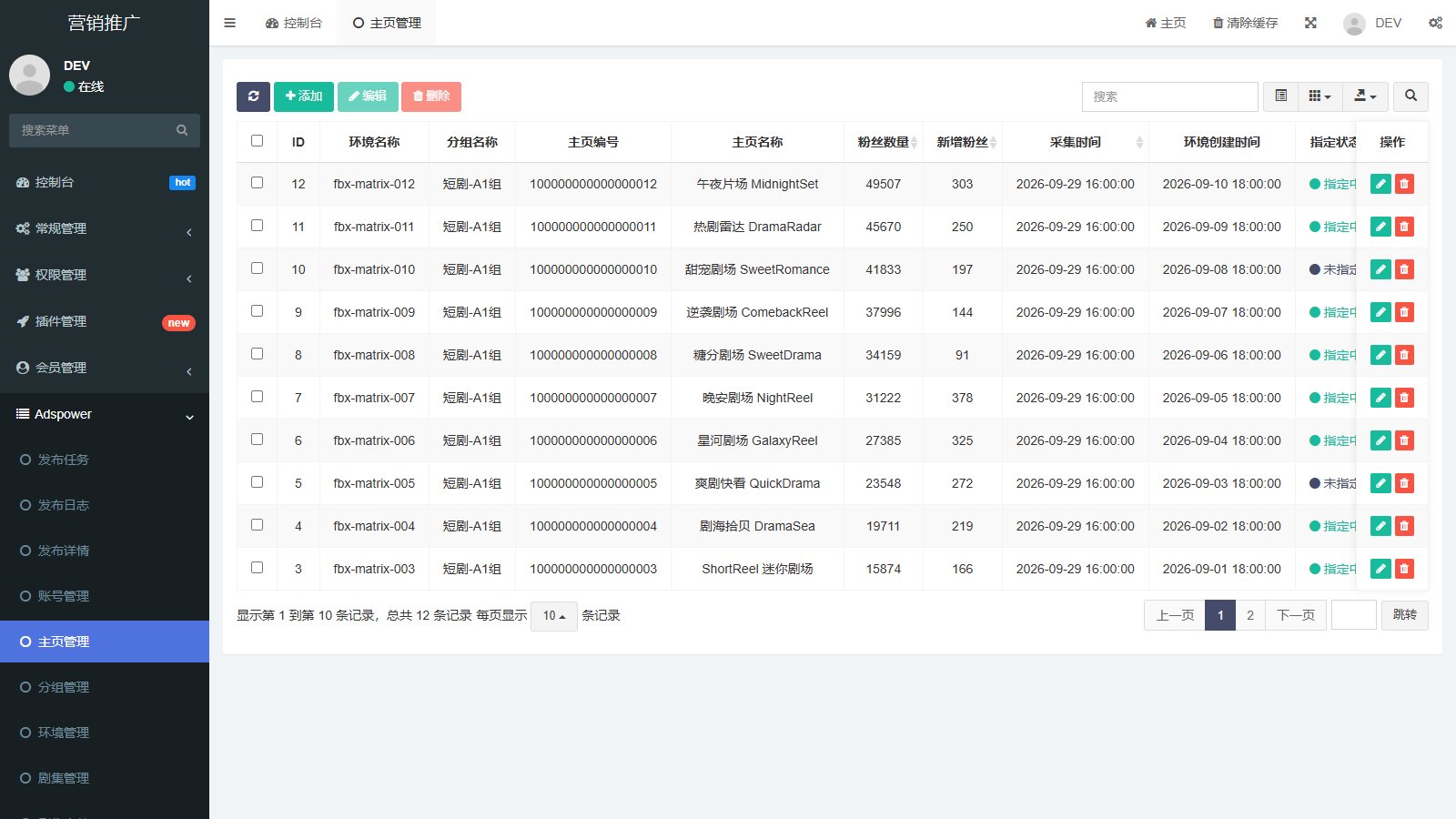Click the 搜索 input field above table
1456x819 pixels.
[1170, 96]
